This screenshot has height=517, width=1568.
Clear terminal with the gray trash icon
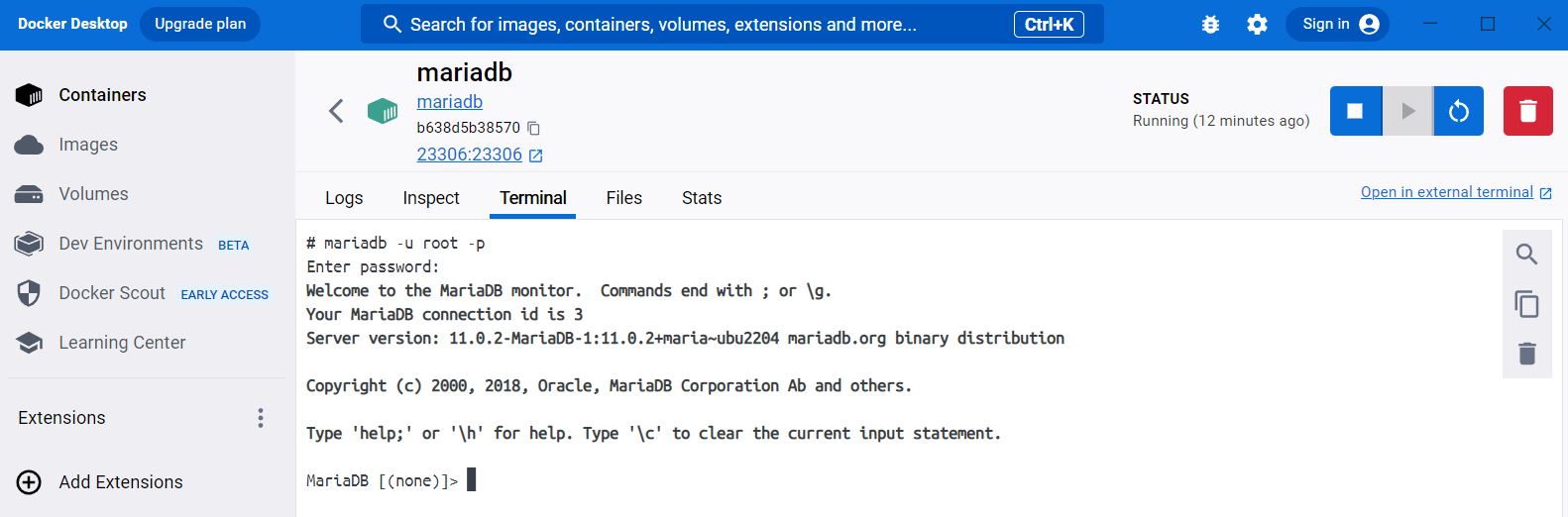pos(1527,353)
